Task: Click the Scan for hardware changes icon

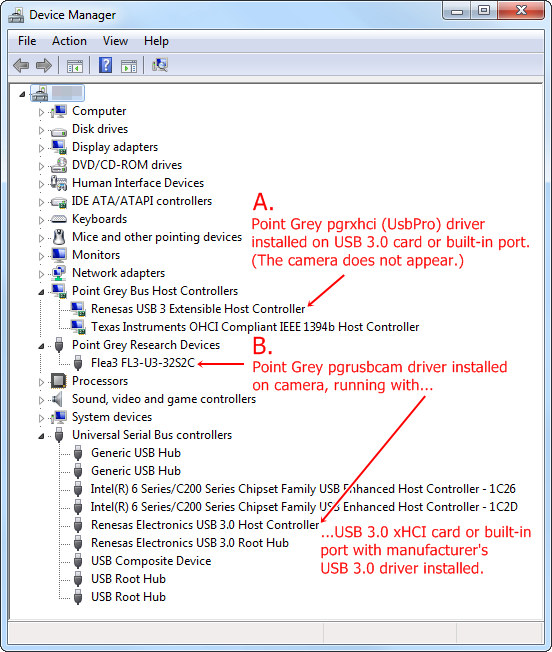Action: tap(160, 65)
